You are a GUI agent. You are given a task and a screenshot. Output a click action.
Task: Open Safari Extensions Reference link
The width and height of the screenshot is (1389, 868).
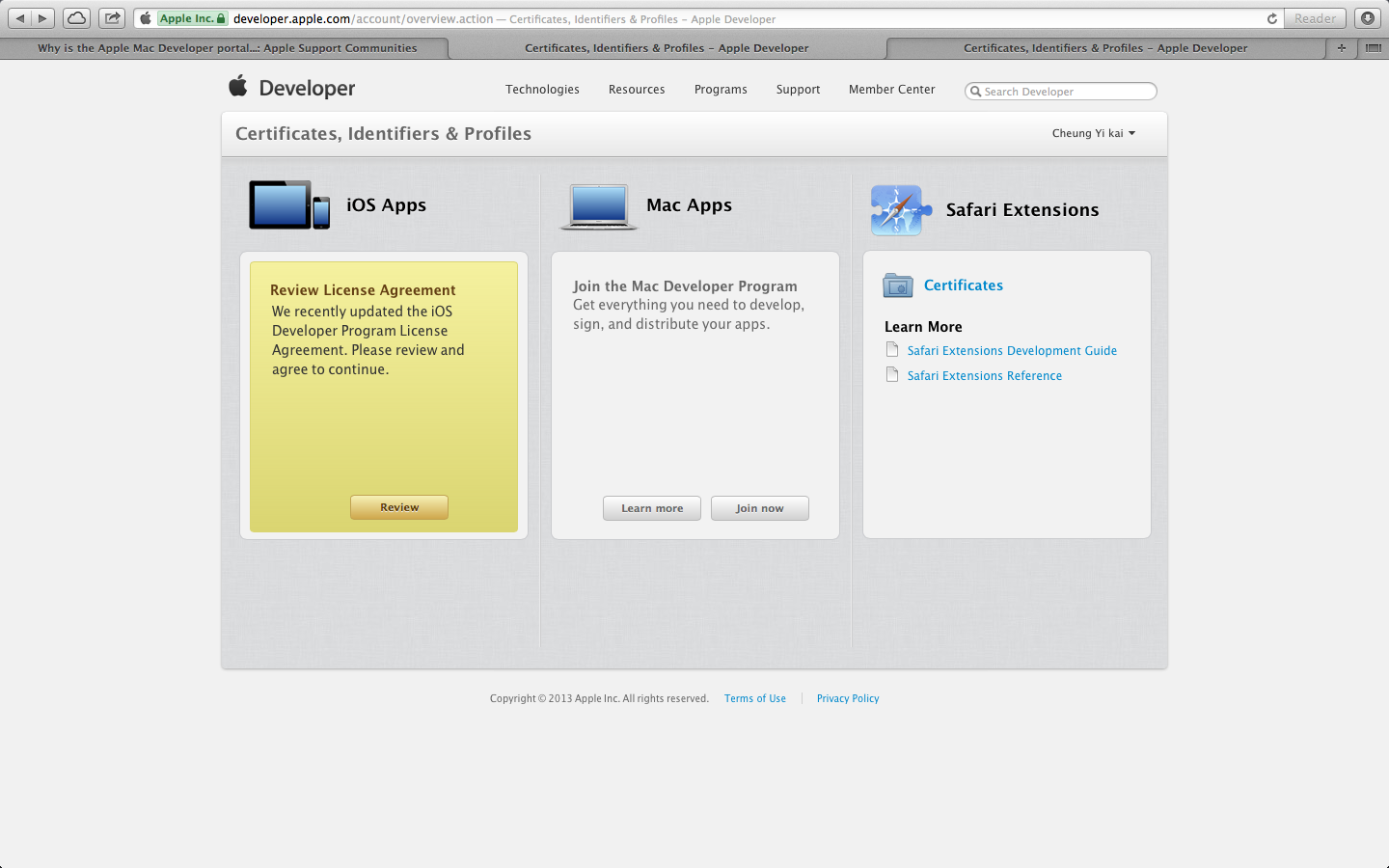984,376
